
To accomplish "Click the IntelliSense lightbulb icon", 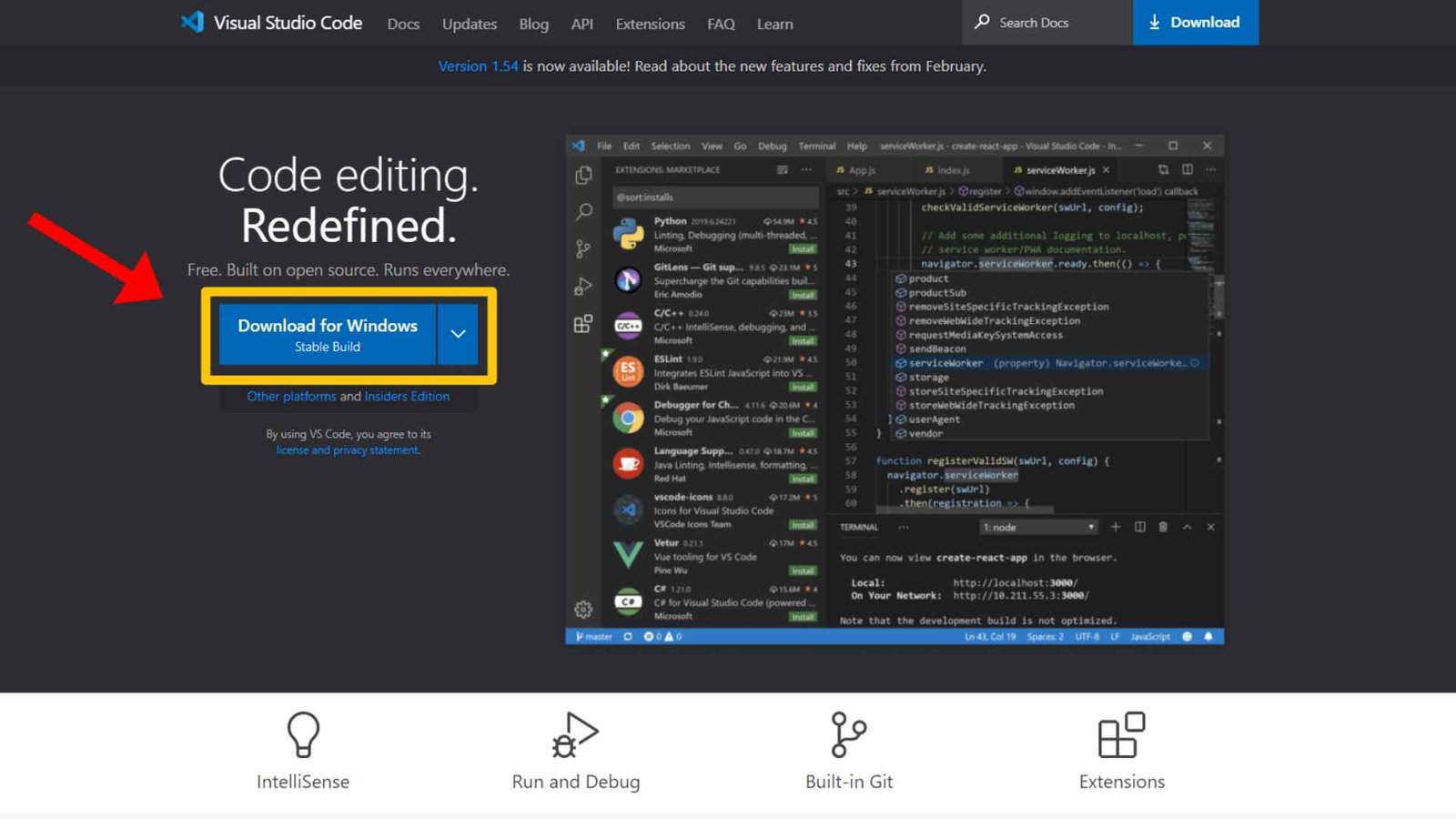I will point(303,734).
